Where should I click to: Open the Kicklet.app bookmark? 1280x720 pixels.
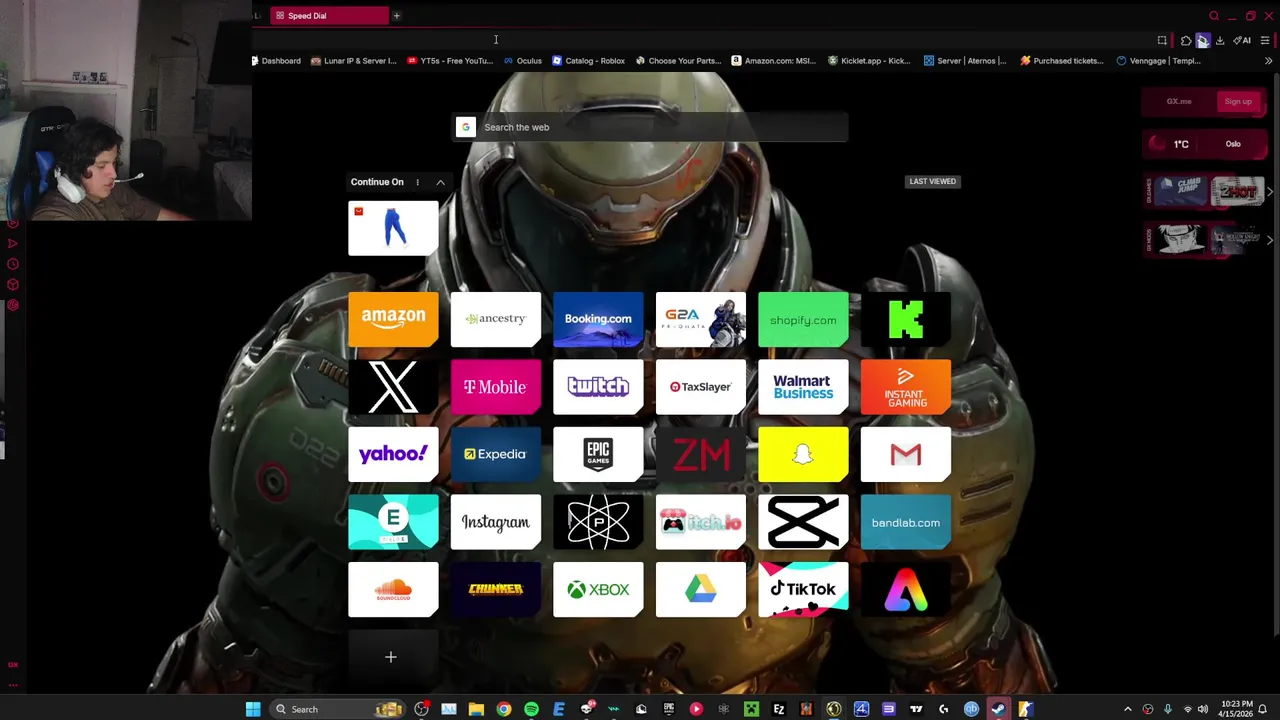tap(869, 61)
